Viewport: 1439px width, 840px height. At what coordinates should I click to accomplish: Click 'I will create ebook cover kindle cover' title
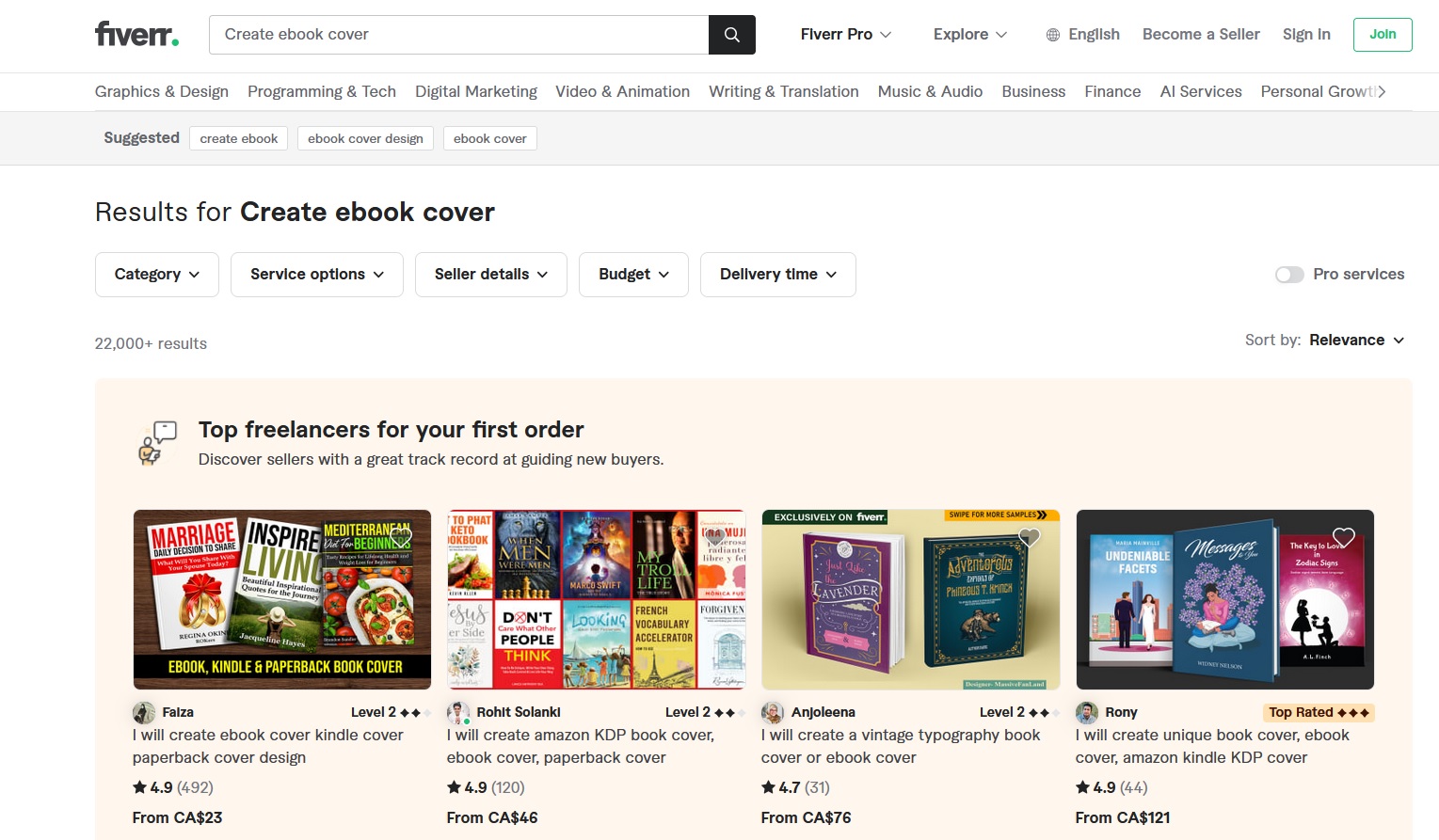pos(268,747)
